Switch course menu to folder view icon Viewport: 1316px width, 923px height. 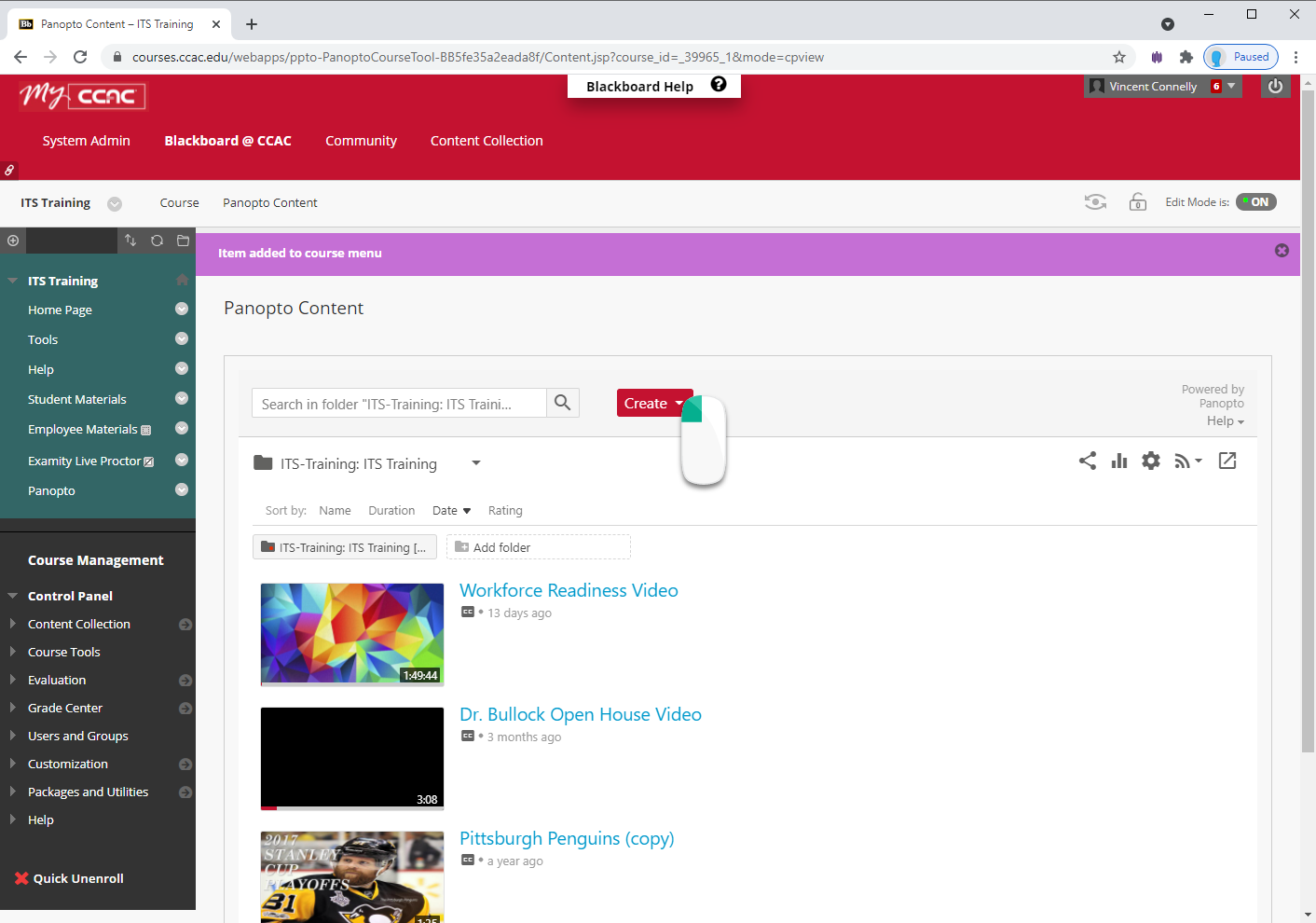click(183, 241)
